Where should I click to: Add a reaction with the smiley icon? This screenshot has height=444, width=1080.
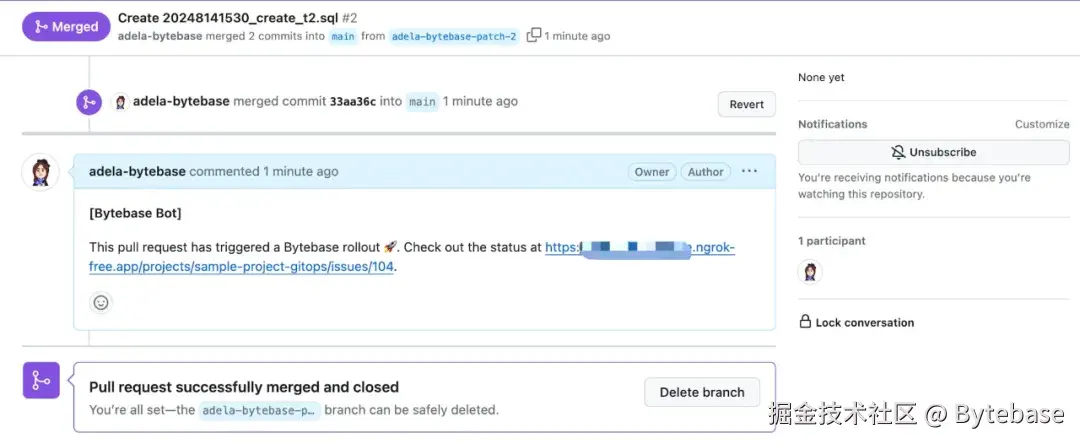(x=101, y=302)
